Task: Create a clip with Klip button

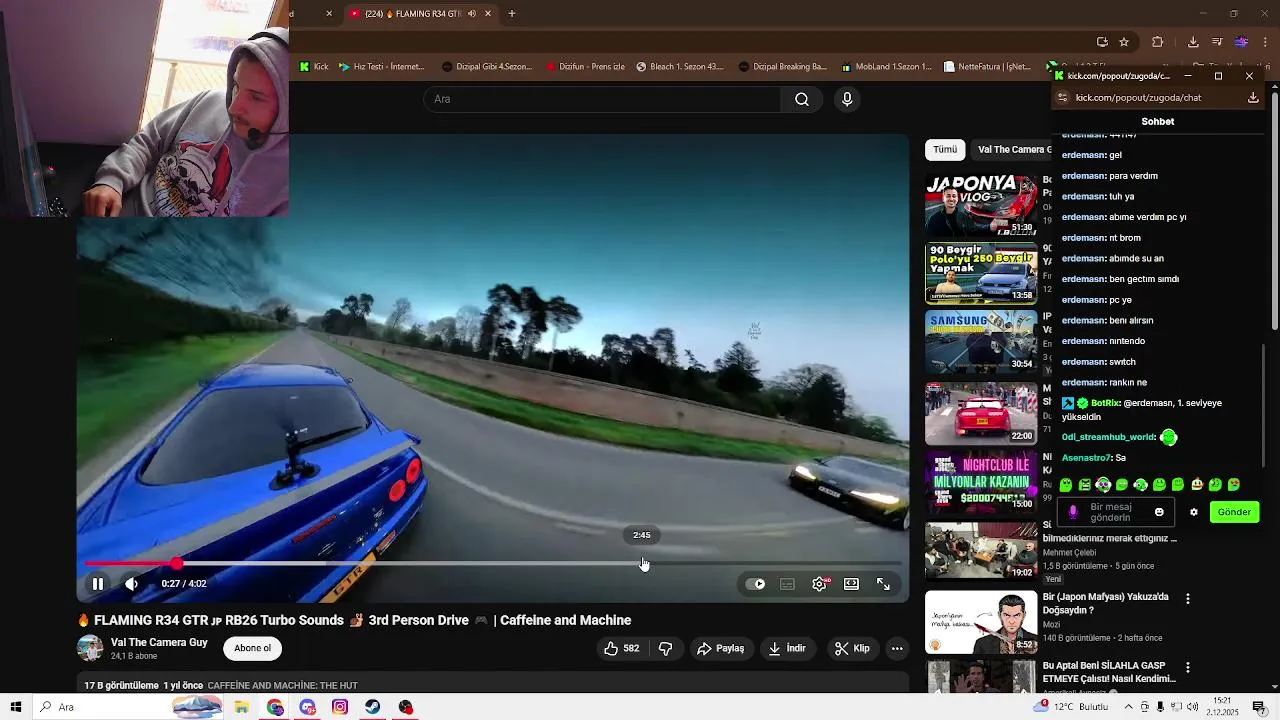Action: tap(852, 648)
